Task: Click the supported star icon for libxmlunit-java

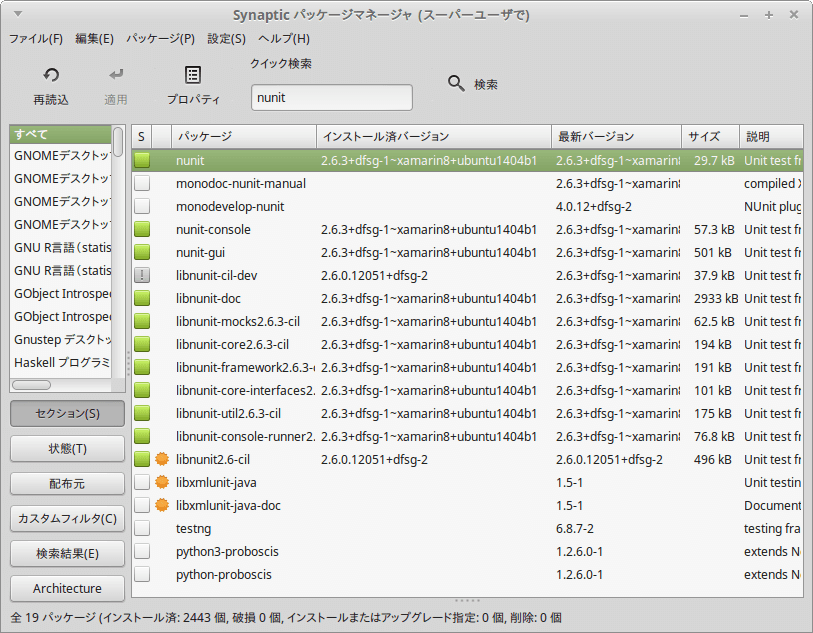Action: (x=162, y=482)
